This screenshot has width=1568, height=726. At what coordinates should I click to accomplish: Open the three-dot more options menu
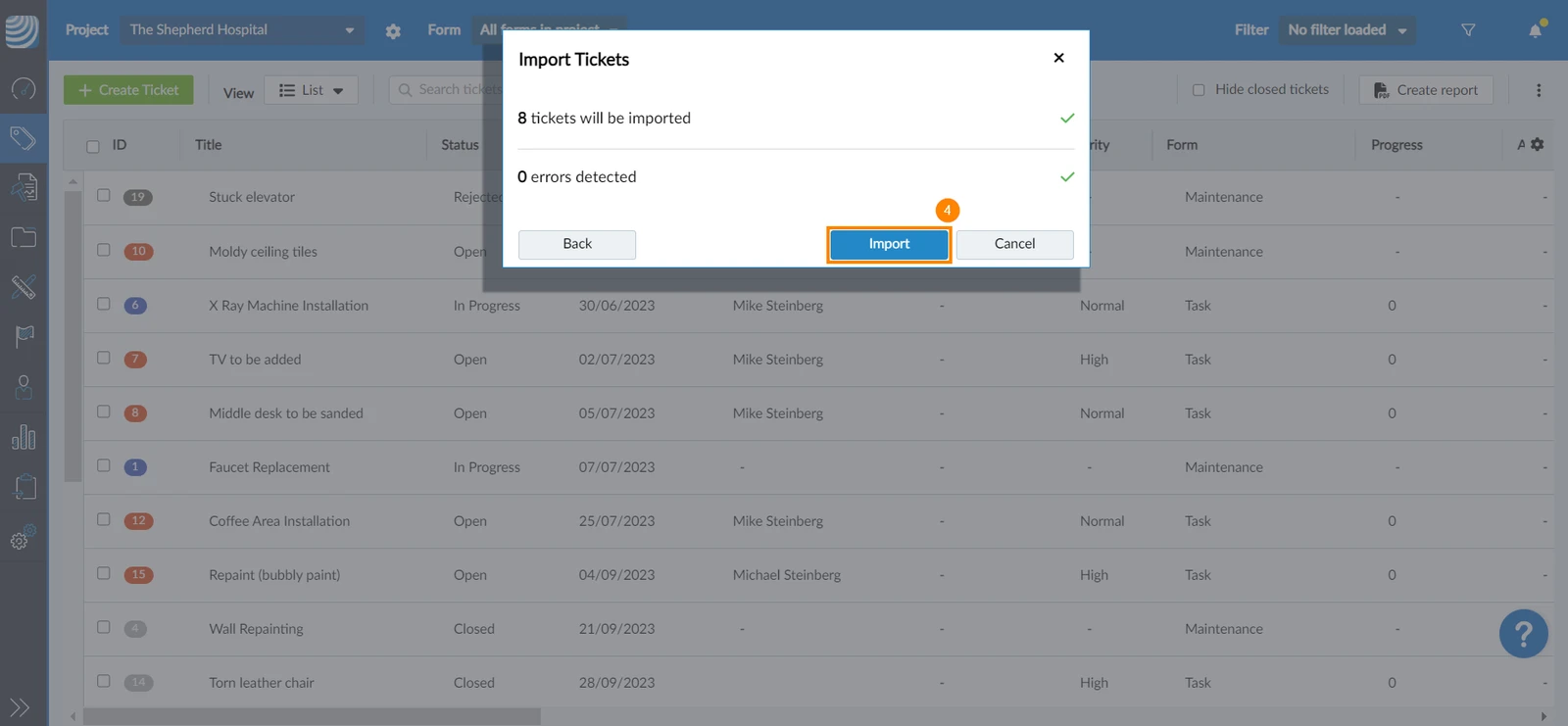1539,90
